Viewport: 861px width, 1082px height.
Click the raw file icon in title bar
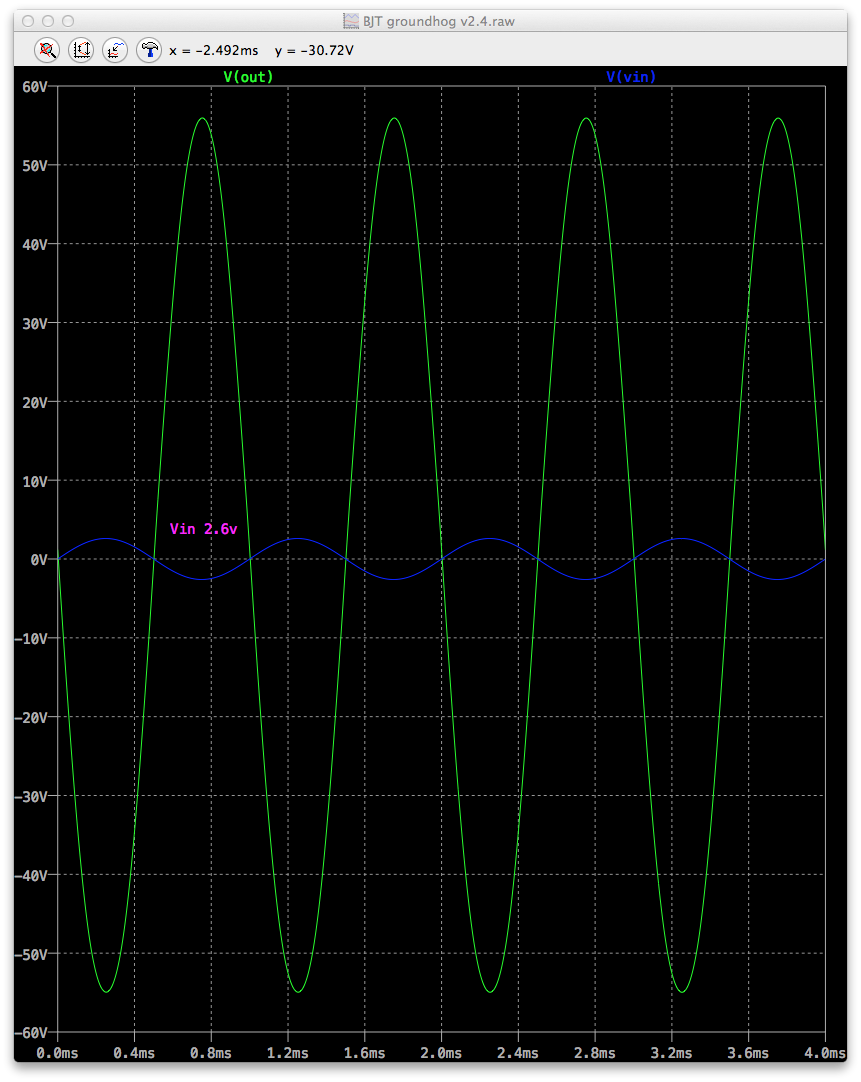point(351,21)
